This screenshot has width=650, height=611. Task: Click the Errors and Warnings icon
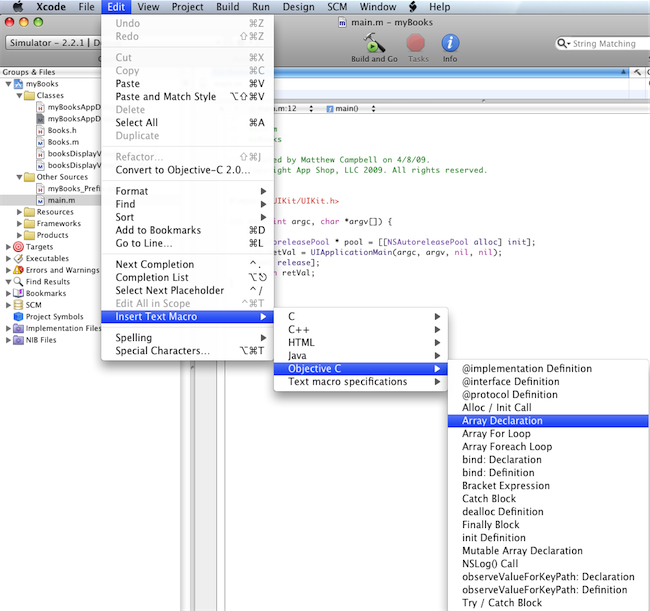[x=18, y=270]
